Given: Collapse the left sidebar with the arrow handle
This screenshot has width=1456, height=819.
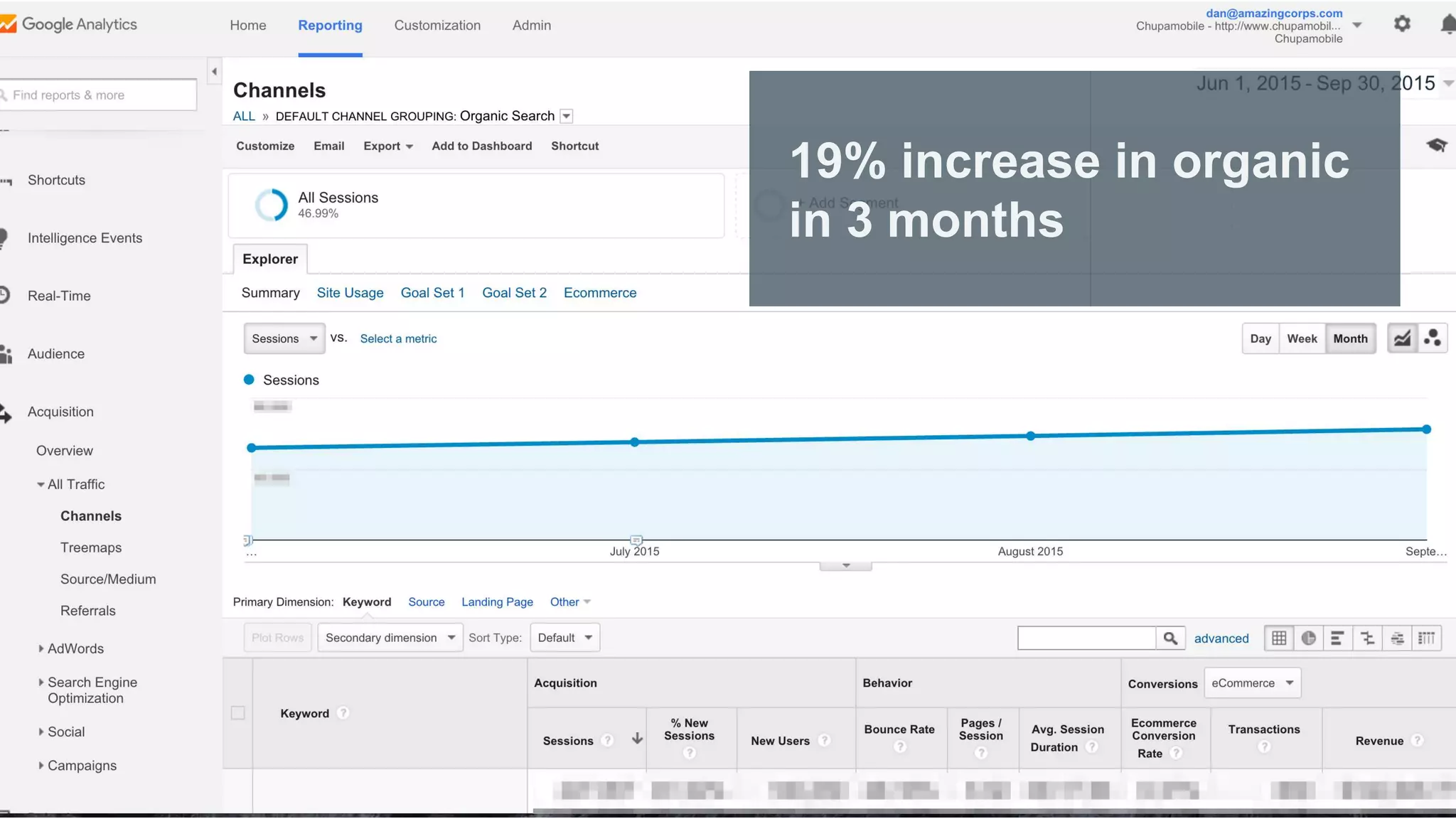Looking at the screenshot, I should [x=214, y=71].
